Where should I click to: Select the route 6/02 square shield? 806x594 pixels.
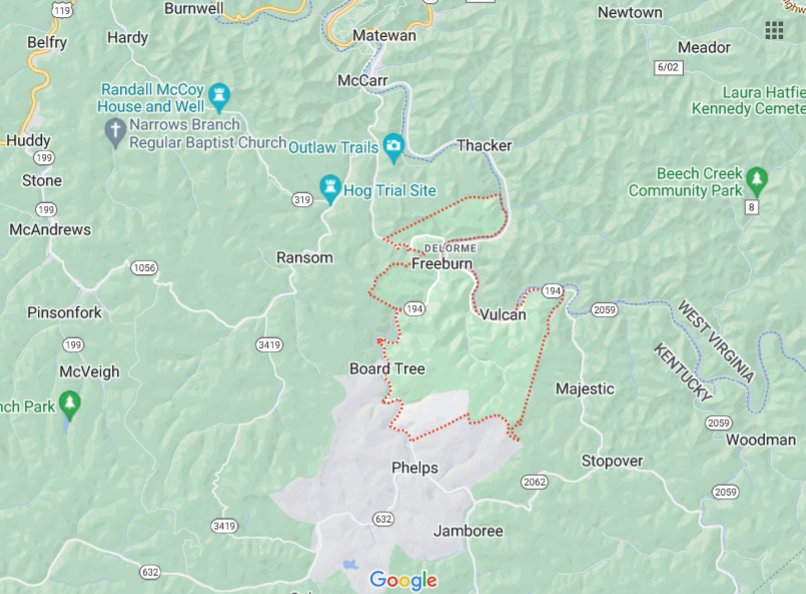(668, 67)
